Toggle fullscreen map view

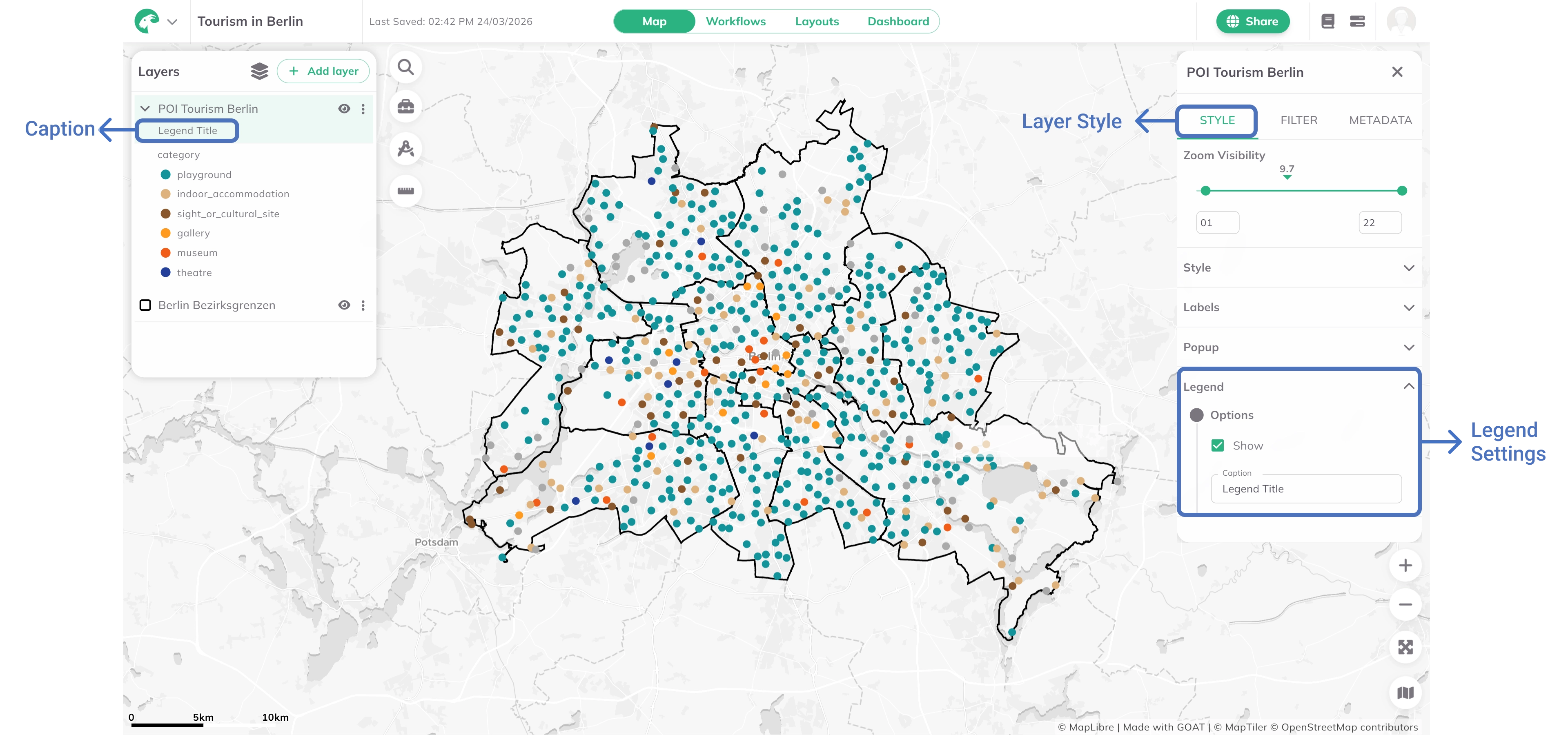click(1405, 647)
